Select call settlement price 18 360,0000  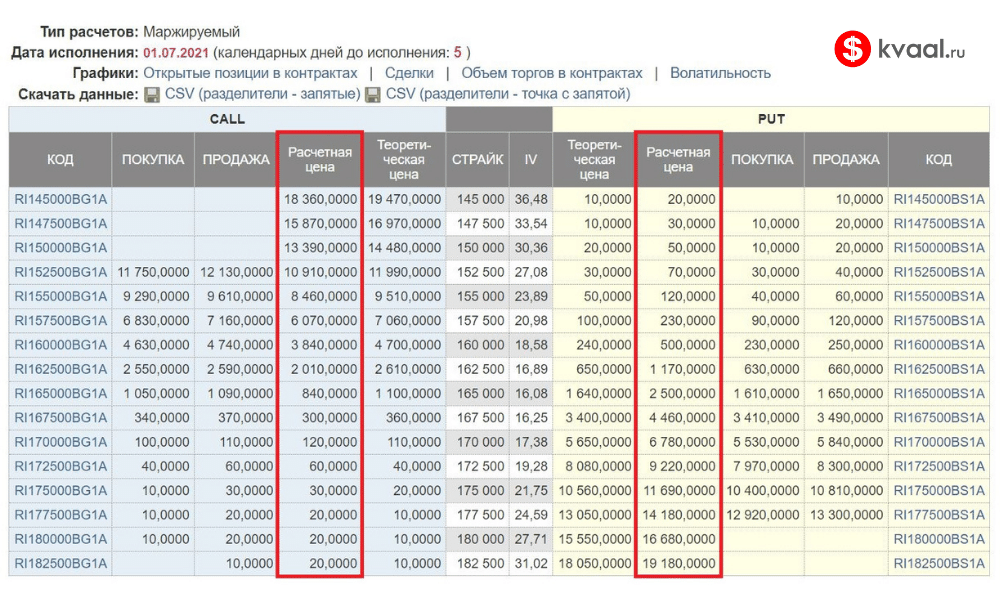coord(320,200)
